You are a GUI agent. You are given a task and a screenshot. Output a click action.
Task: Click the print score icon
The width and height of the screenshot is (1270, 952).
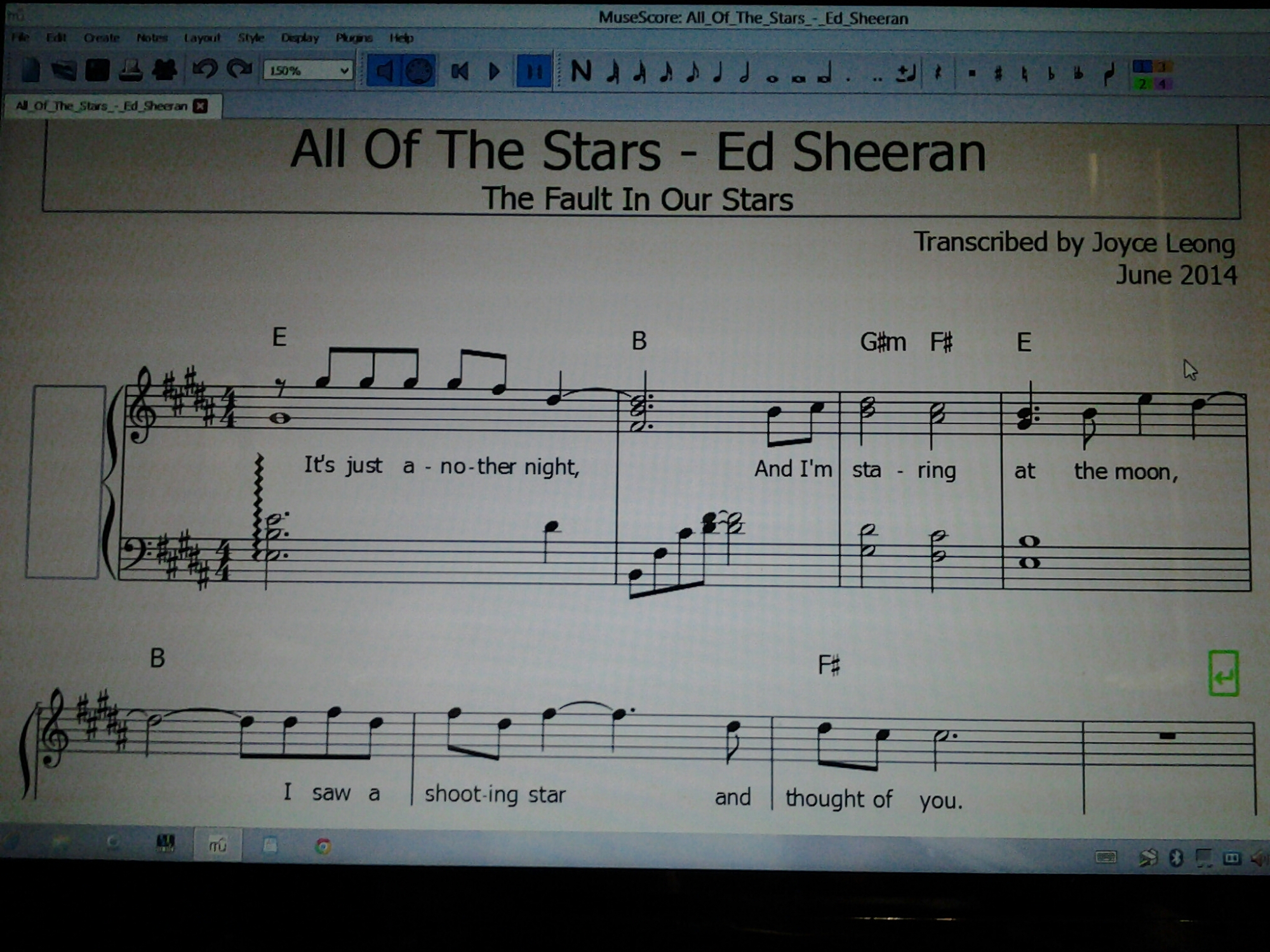click(130, 70)
